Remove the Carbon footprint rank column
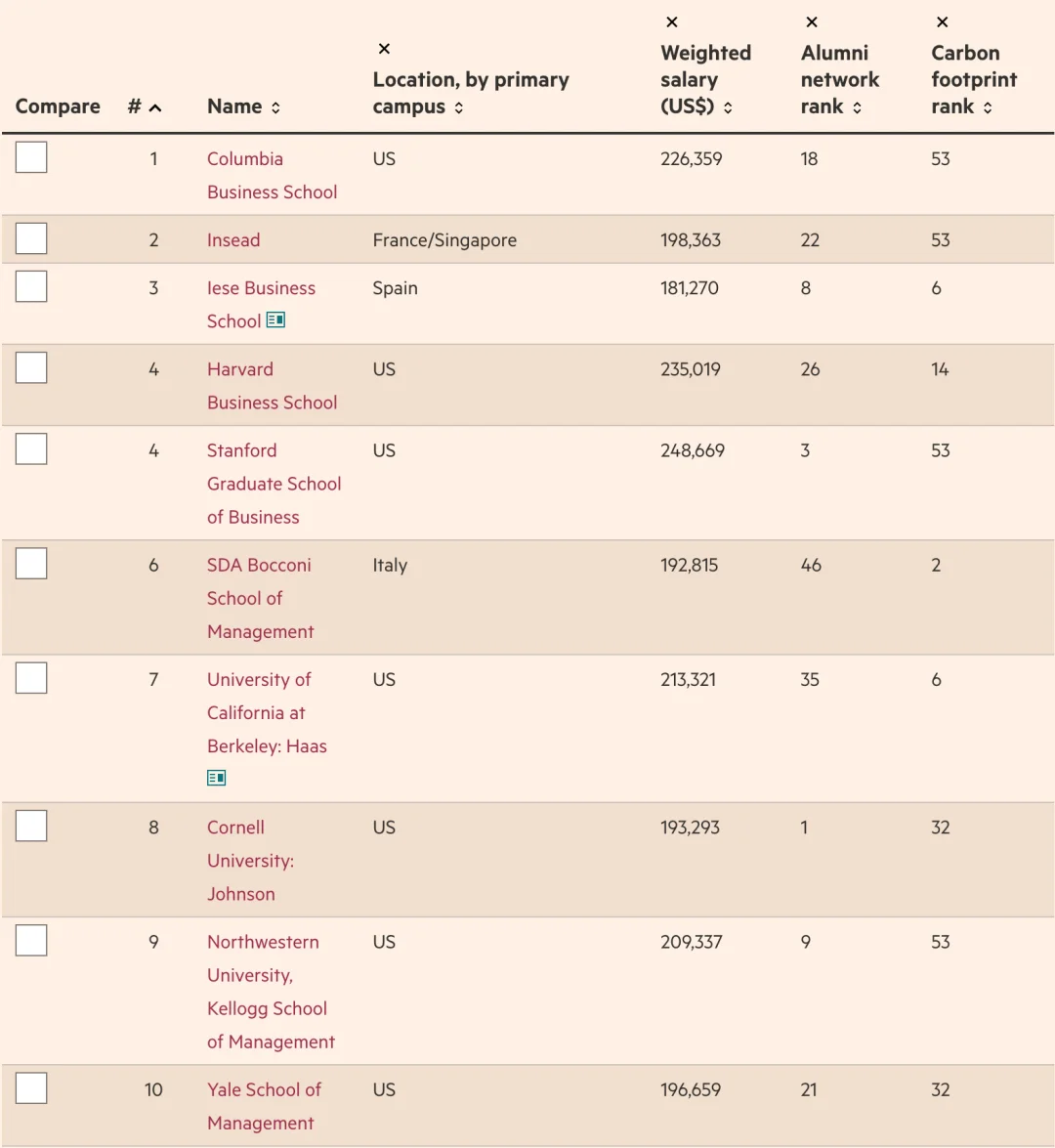Viewport: 1055px width, 1148px height. tap(943, 22)
